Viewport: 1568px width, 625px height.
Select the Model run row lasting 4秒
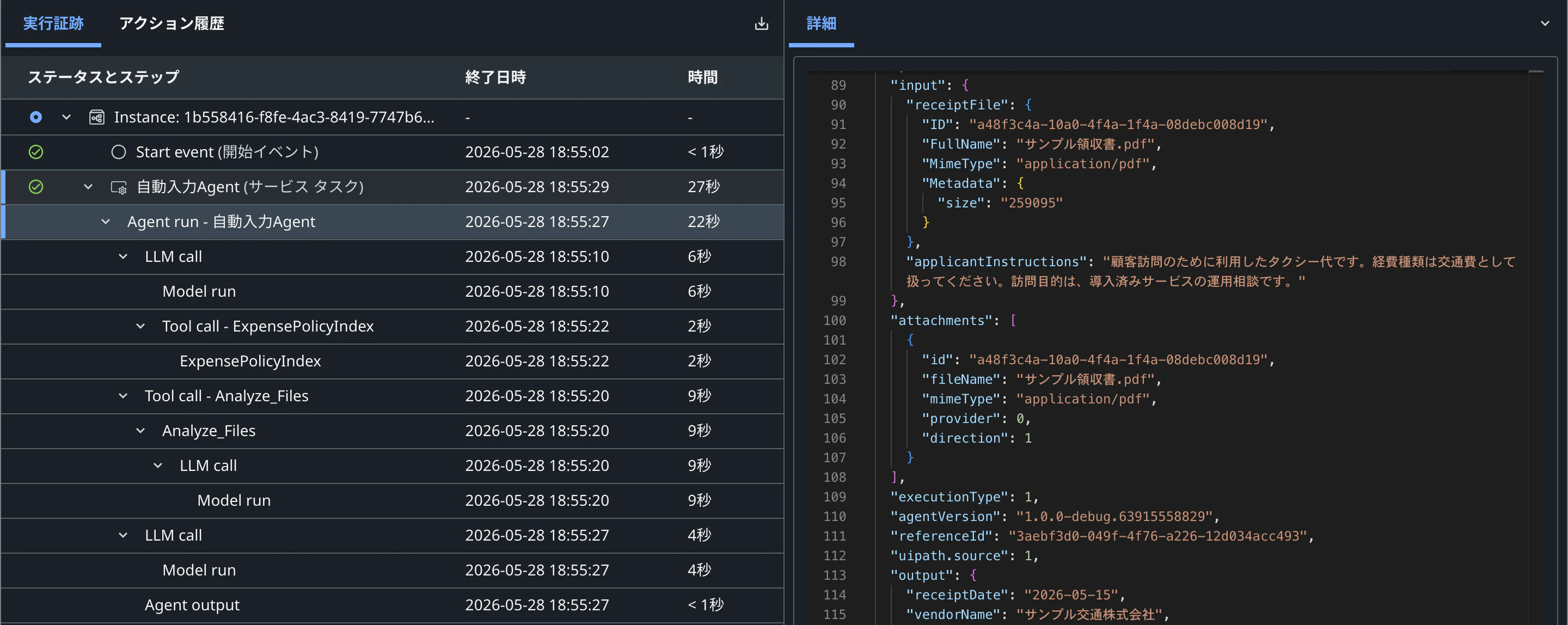click(392, 570)
